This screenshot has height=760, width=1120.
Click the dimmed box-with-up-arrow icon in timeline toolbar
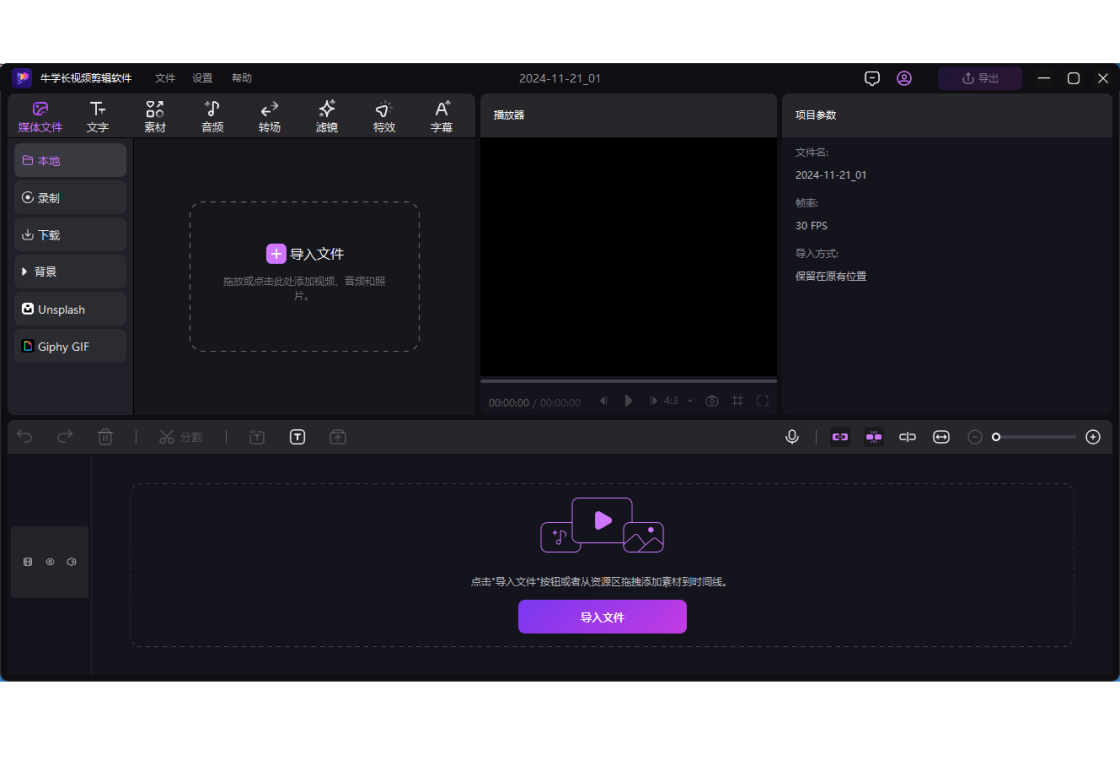click(338, 437)
